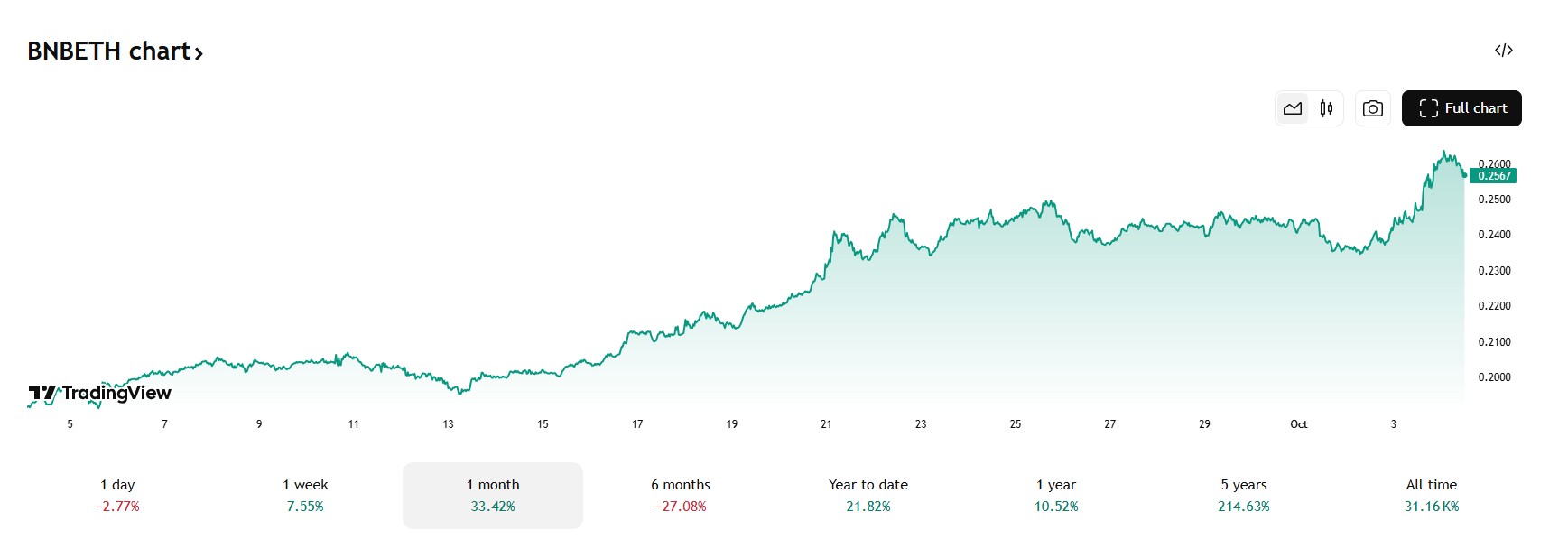Click the Full chart button
Image resolution: width=1568 pixels, height=549 pixels.
[1461, 108]
